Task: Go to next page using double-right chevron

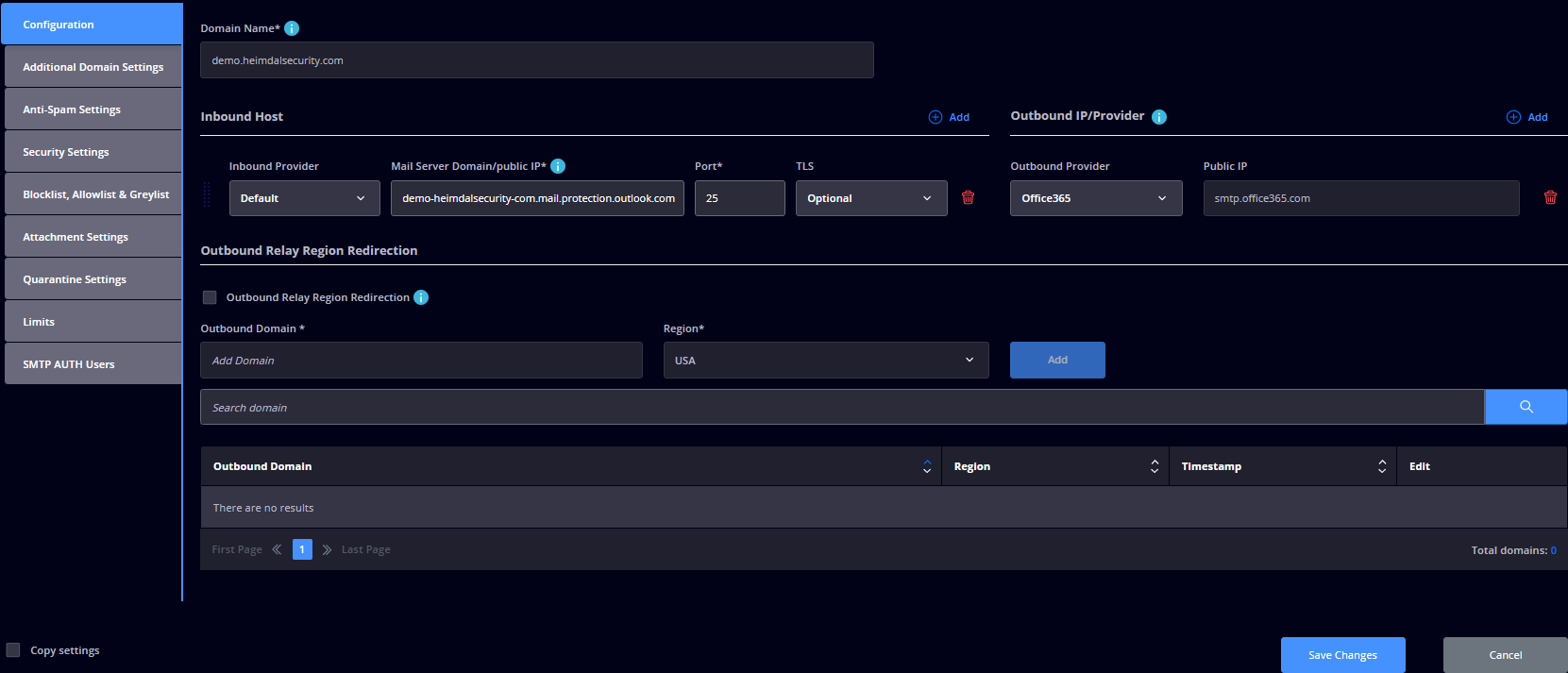Action: click(x=327, y=549)
